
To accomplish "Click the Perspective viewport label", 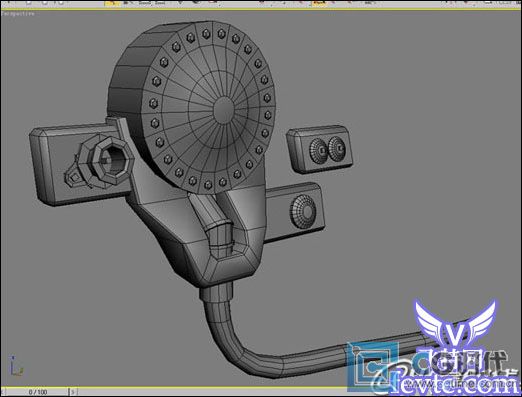I will pos(18,14).
